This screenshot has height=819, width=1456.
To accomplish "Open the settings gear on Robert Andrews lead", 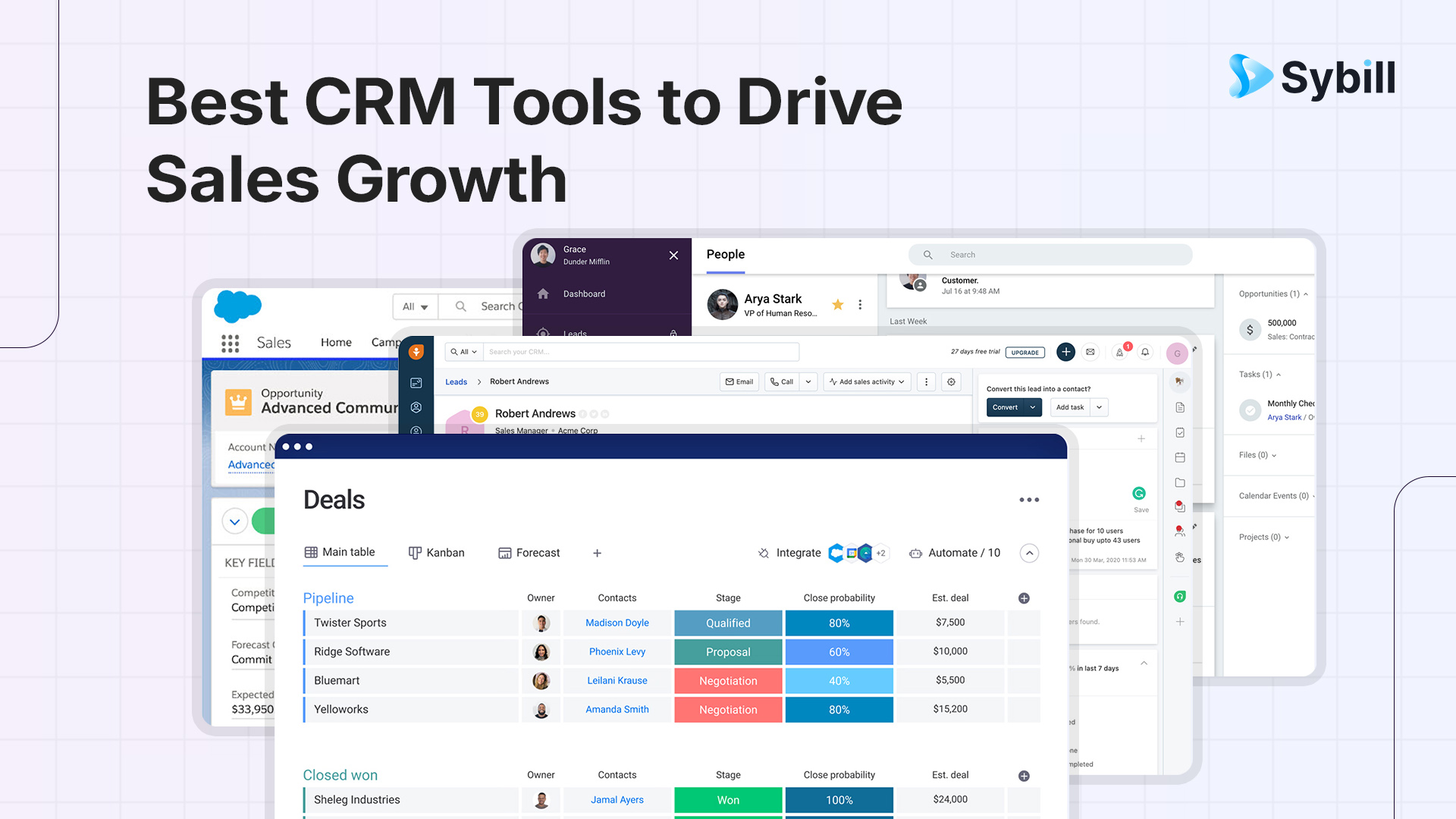I will (x=951, y=381).
